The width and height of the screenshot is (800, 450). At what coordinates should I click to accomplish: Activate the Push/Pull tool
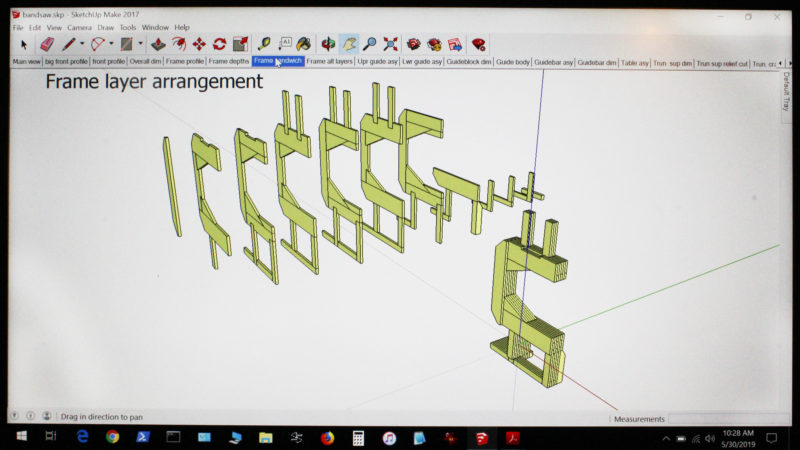(x=158, y=45)
